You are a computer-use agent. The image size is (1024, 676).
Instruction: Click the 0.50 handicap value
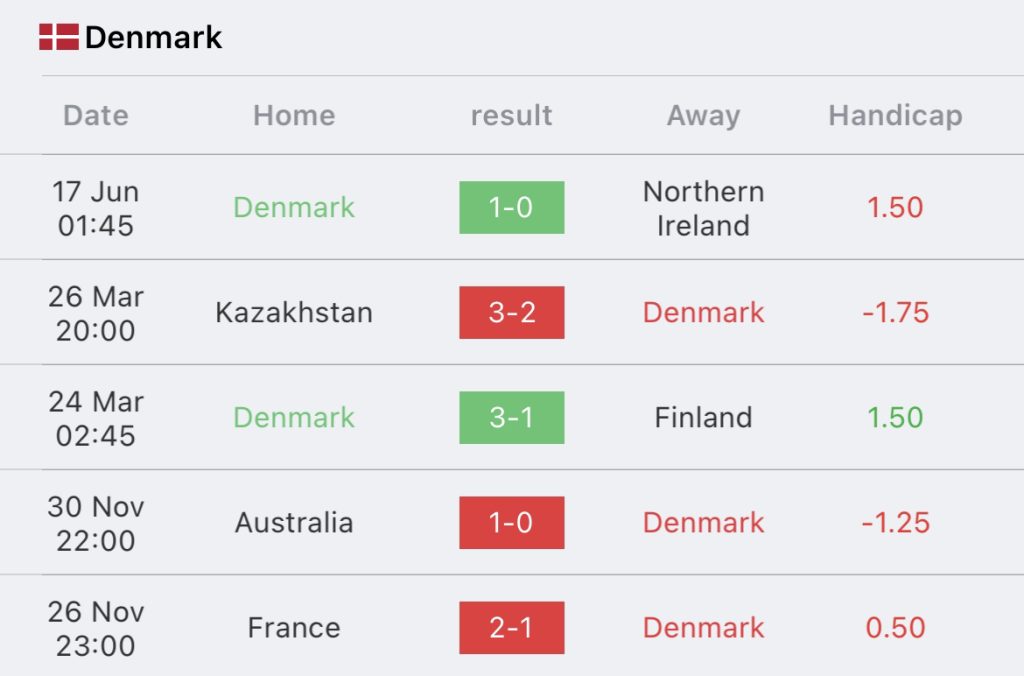895,628
